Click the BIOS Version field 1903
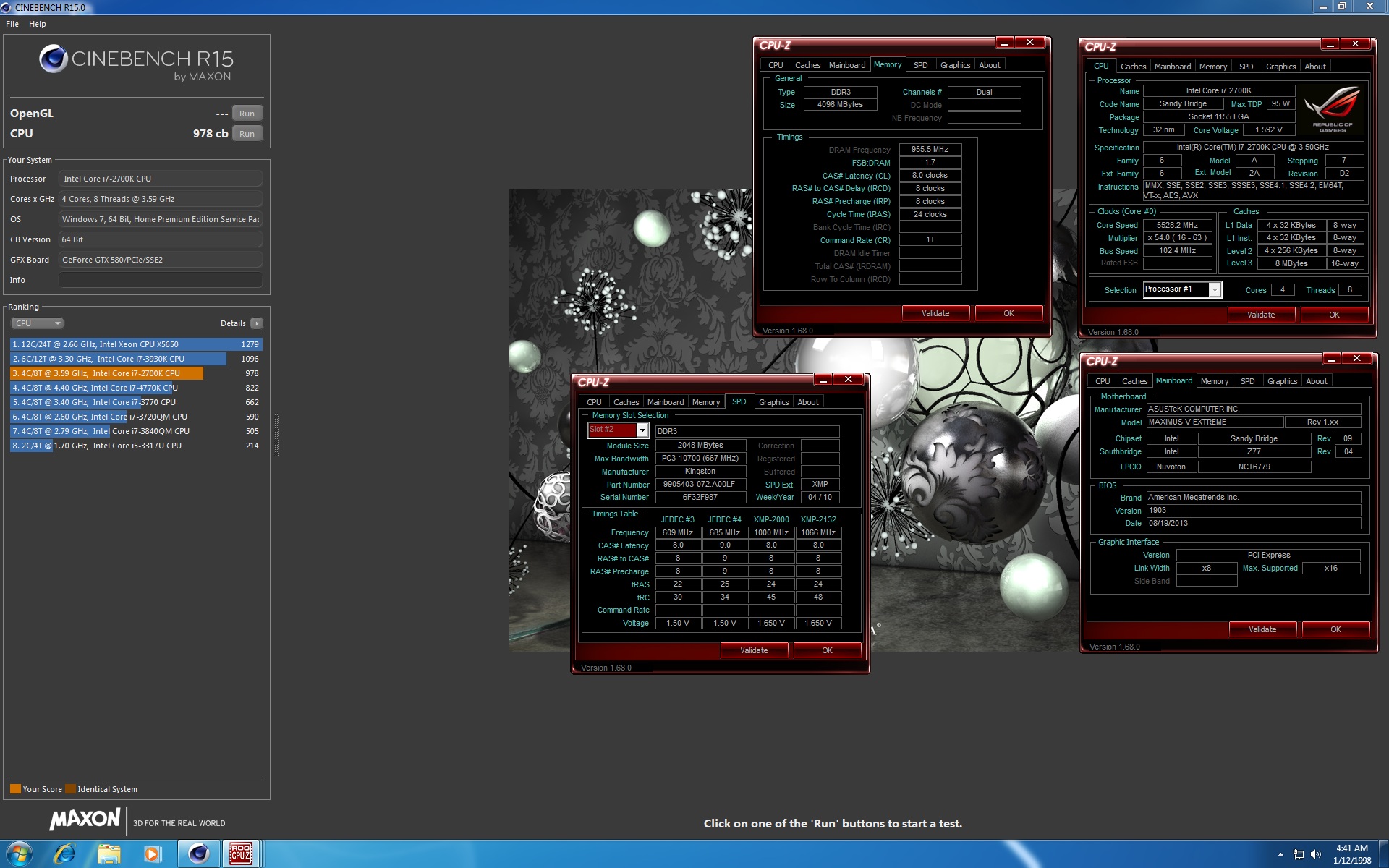This screenshot has height=868, width=1389. click(1253, 511)
